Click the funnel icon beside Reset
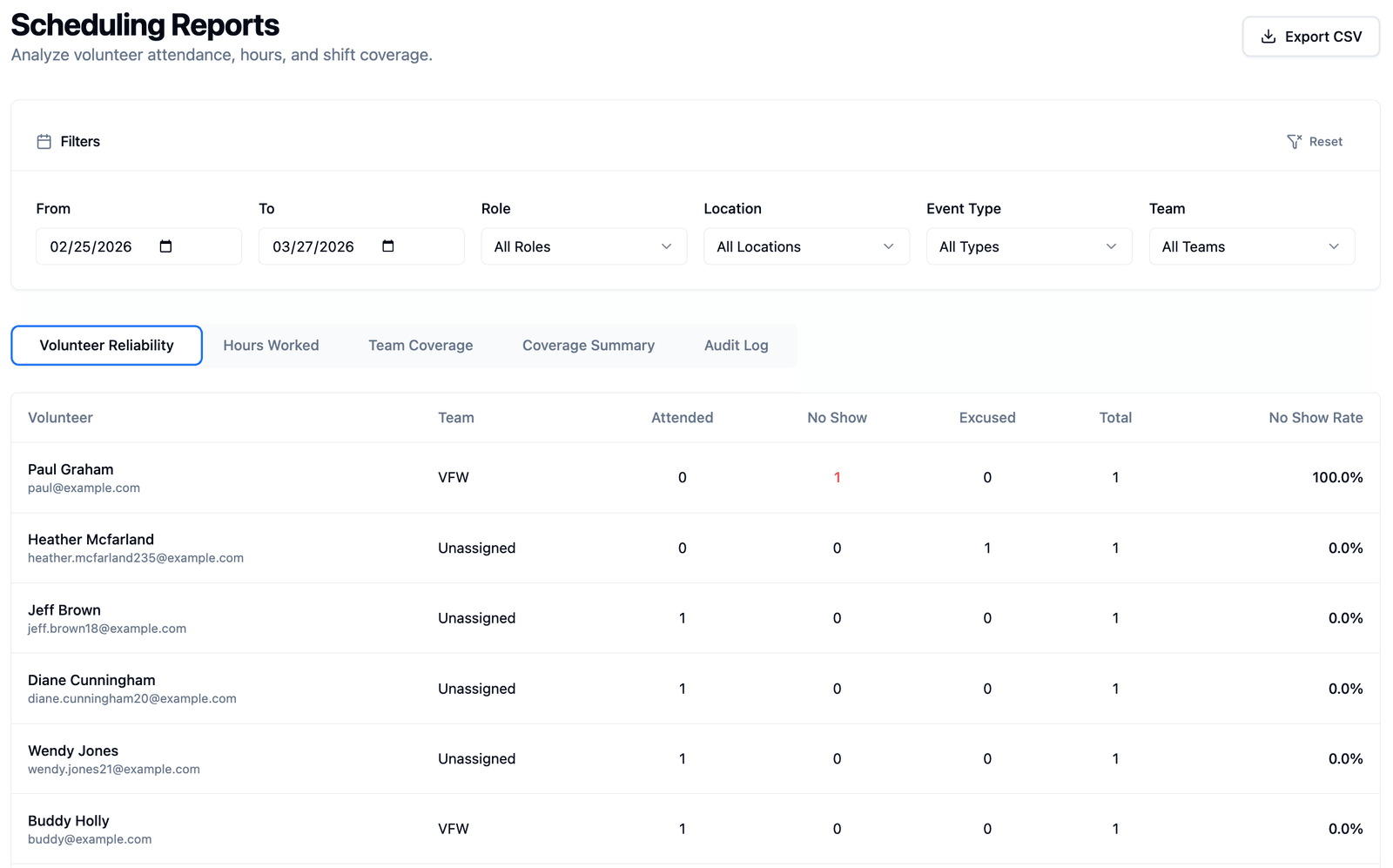1393x868 pixels. tap(1294, 140)
